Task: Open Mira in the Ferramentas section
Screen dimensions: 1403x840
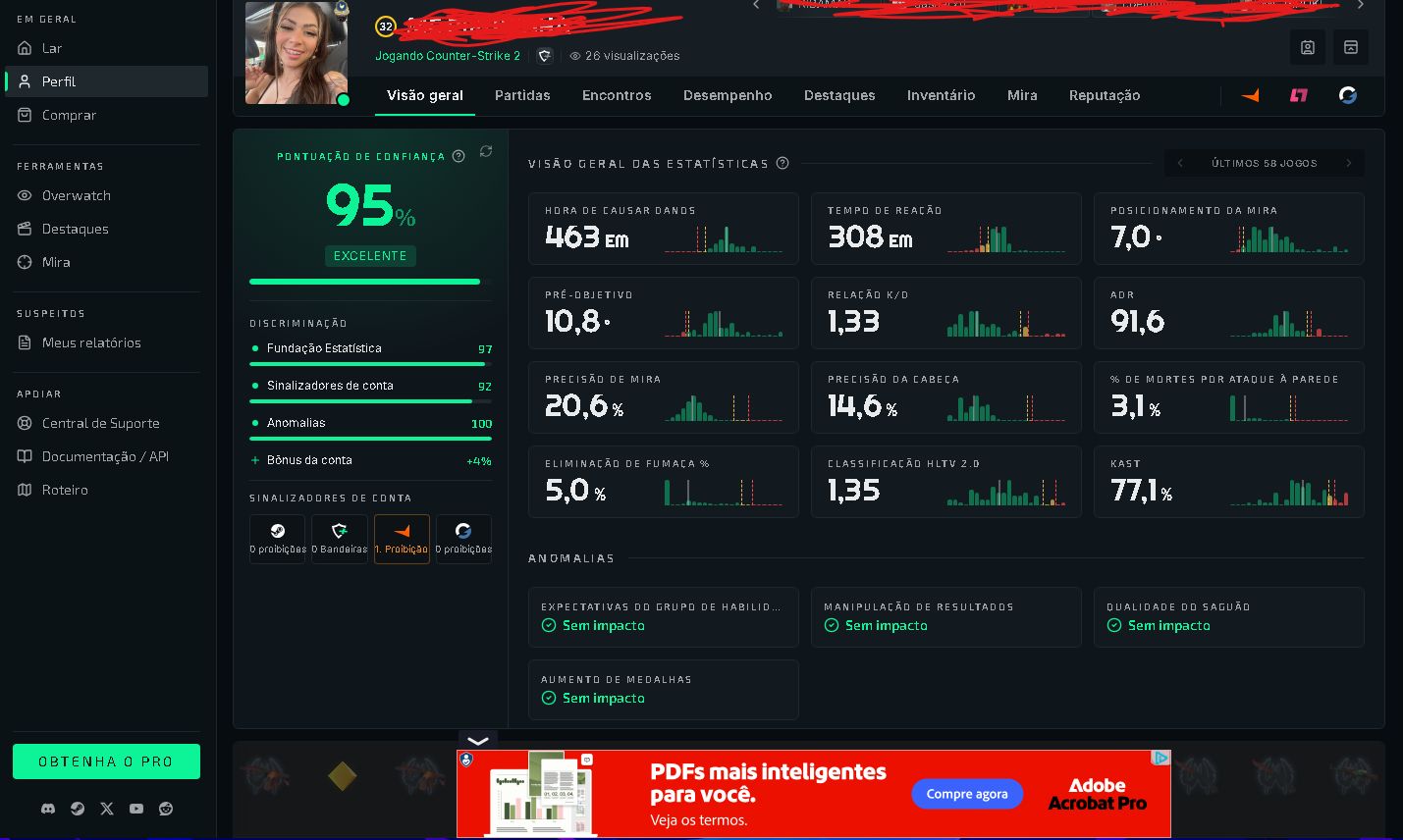Action: [106, 262]
